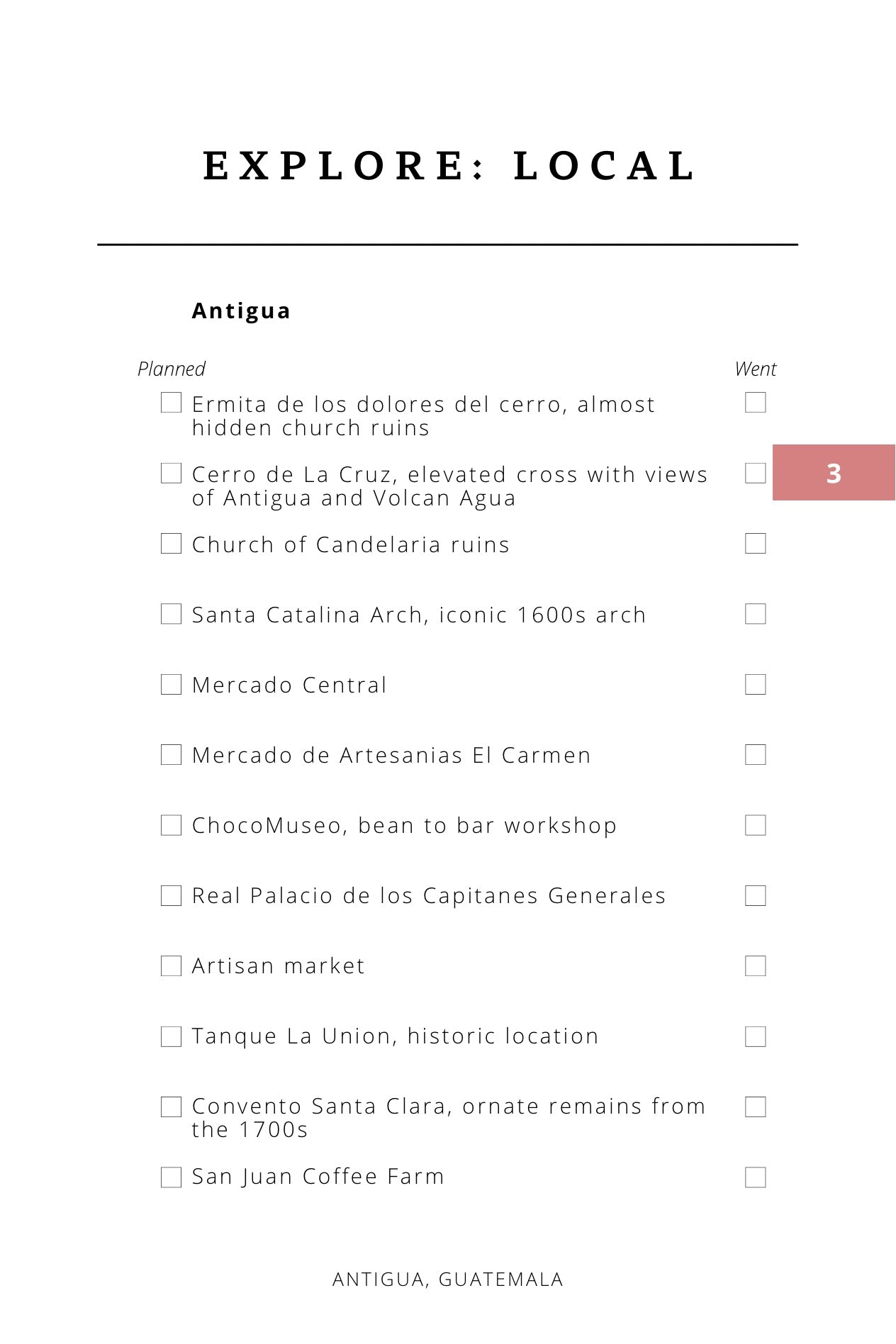Select Planned checkbox beside Mercado Central

171,684
